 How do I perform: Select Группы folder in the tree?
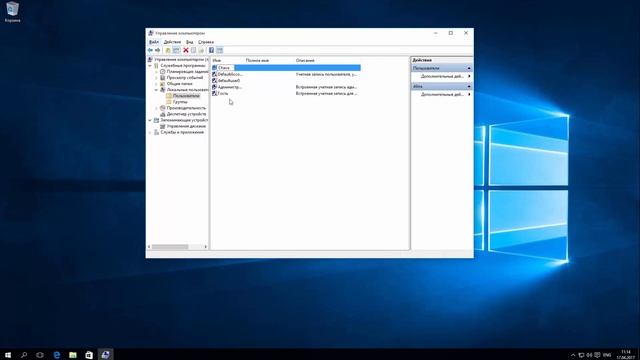(180, 102)
